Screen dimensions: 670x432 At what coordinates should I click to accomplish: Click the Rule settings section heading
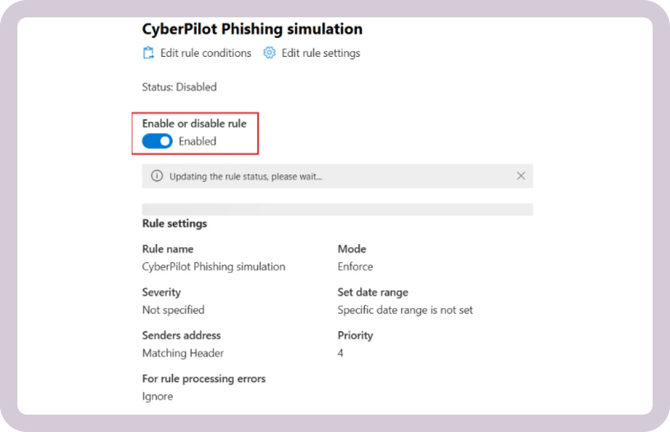coord(175,223)
